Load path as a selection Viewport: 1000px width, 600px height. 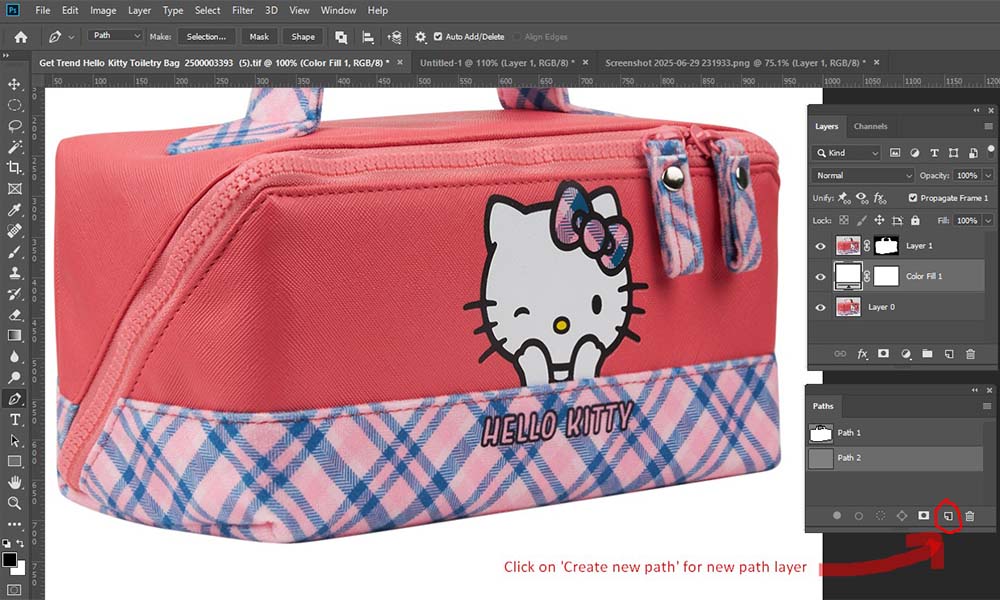(x=880, y=516)
